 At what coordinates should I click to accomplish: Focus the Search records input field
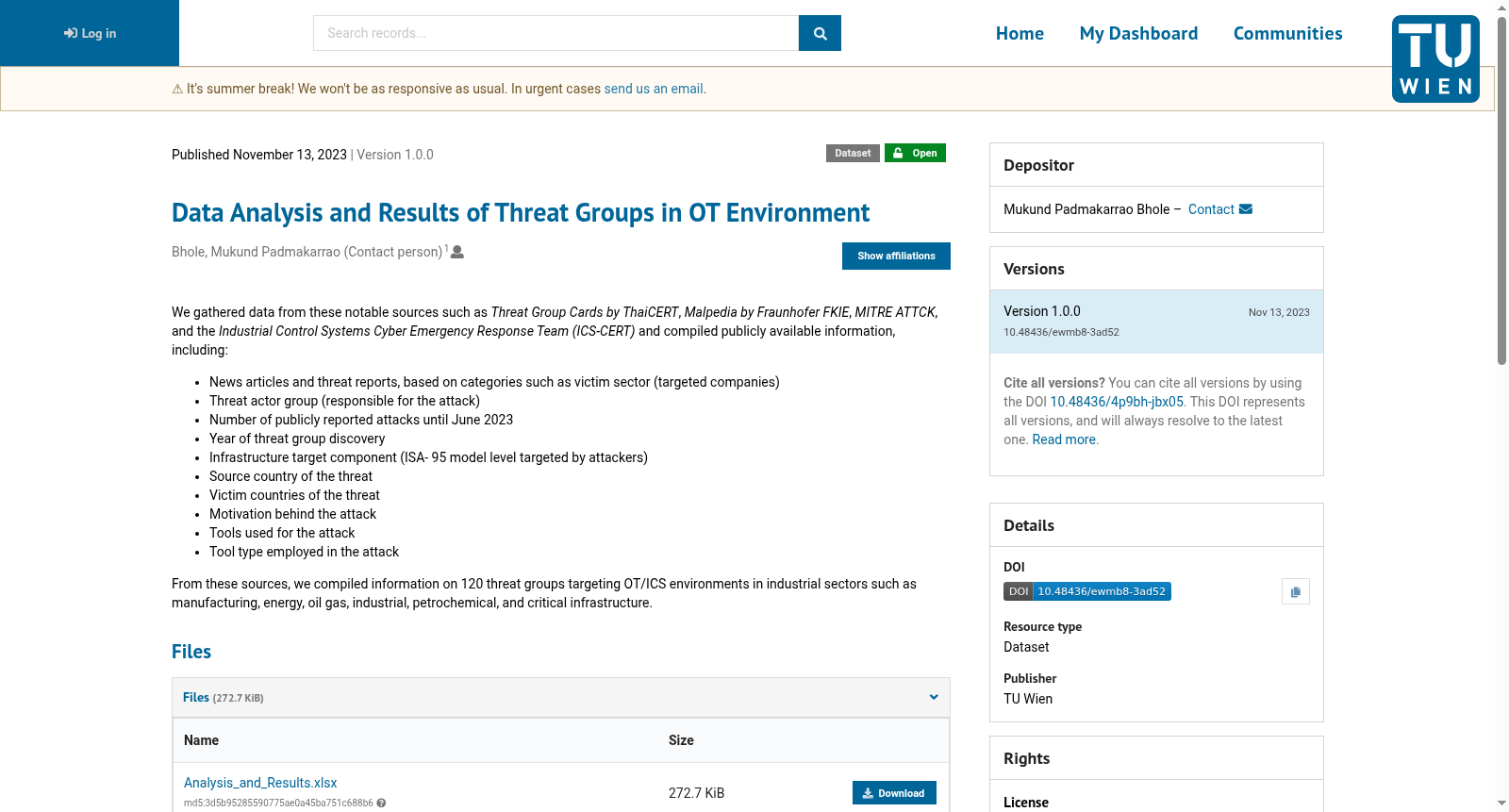pos(556,33)
